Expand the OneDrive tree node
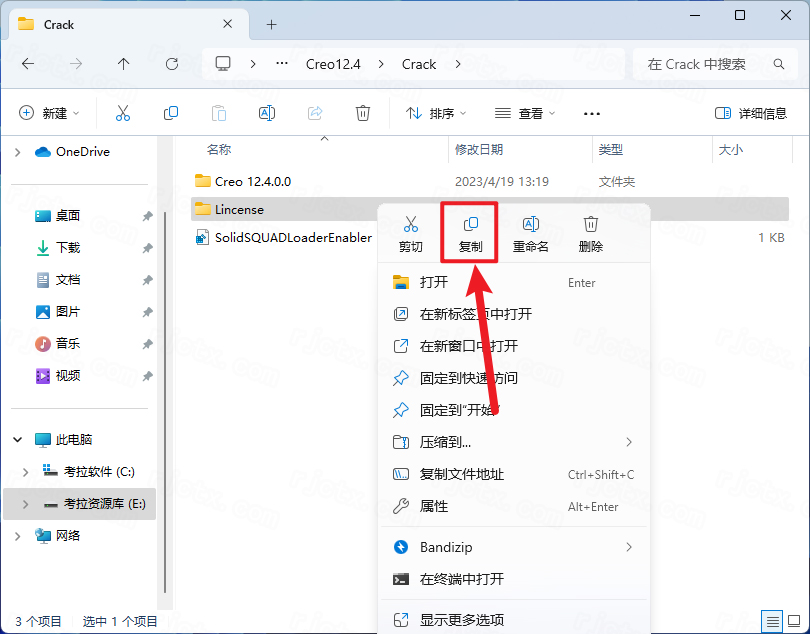This screenshot has width=810, height=634. click(18, 152)
